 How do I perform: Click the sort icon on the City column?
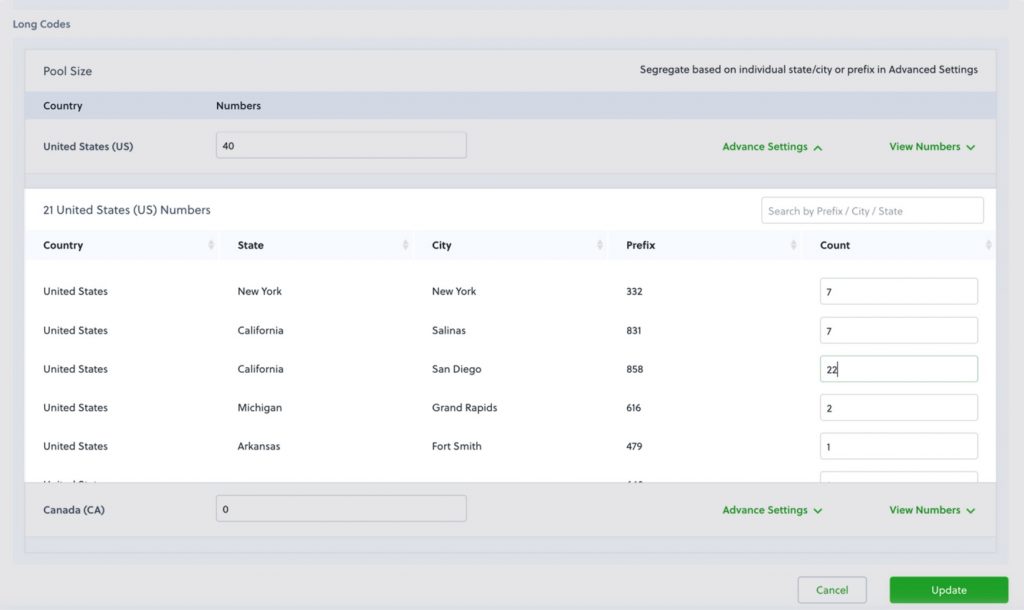[602, 245]
